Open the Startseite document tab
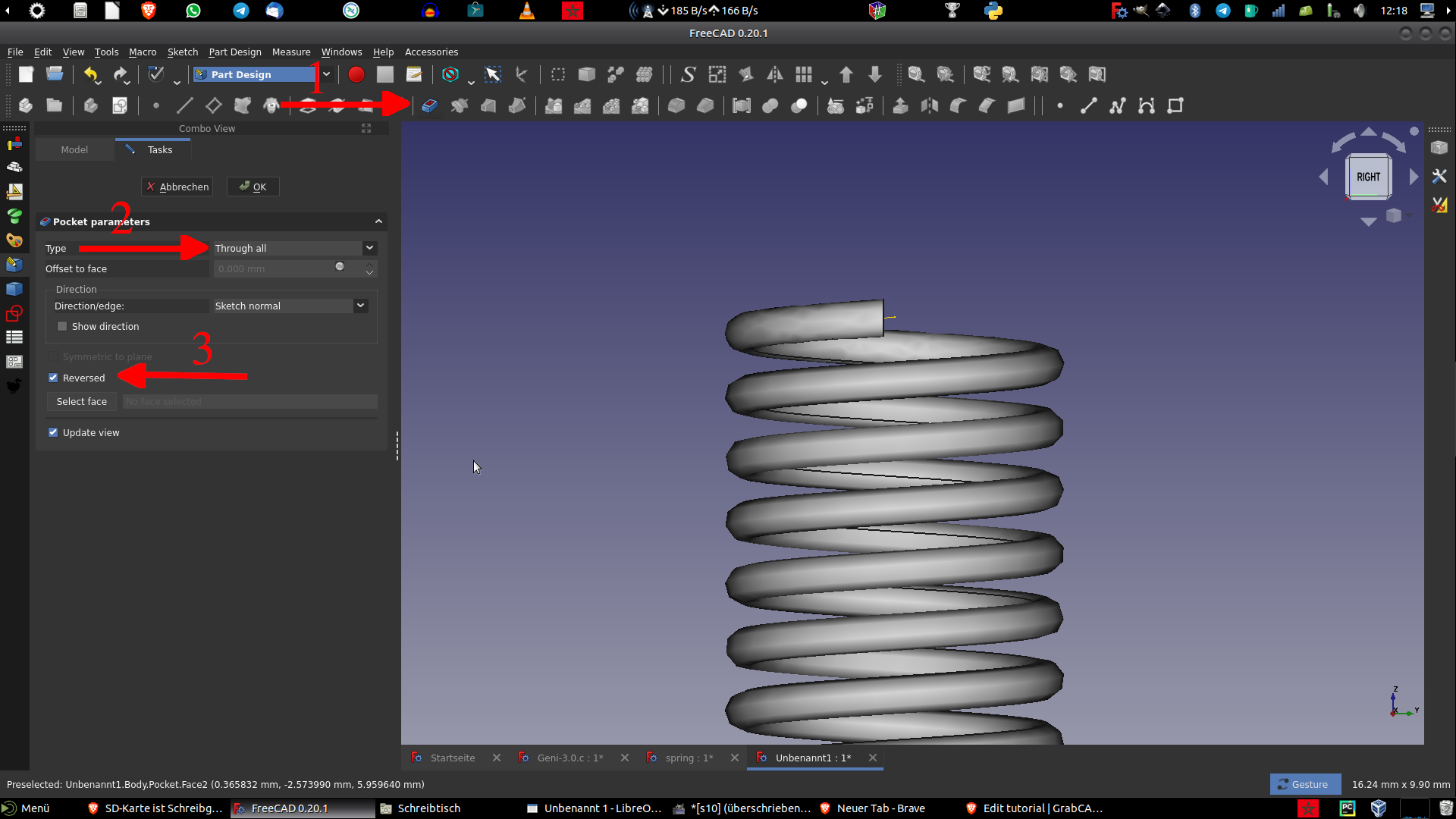1456x819 pixels. click(453, 758)
